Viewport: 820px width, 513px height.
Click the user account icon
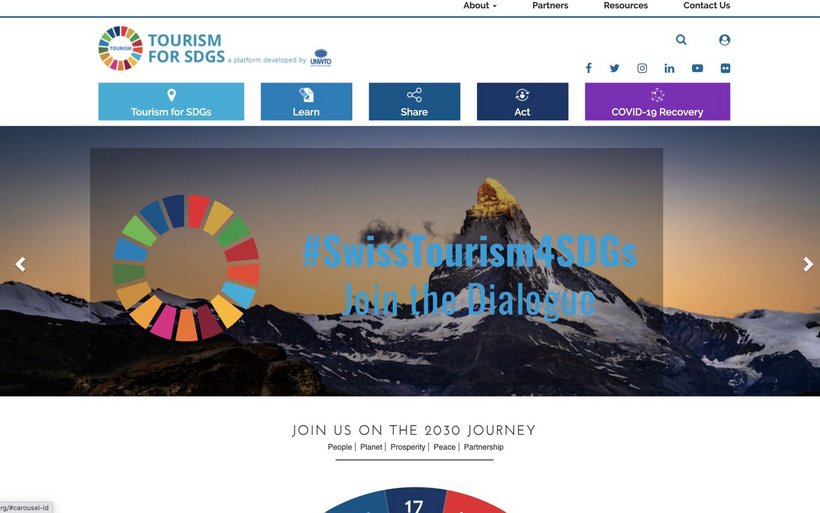tap(724, 40)
